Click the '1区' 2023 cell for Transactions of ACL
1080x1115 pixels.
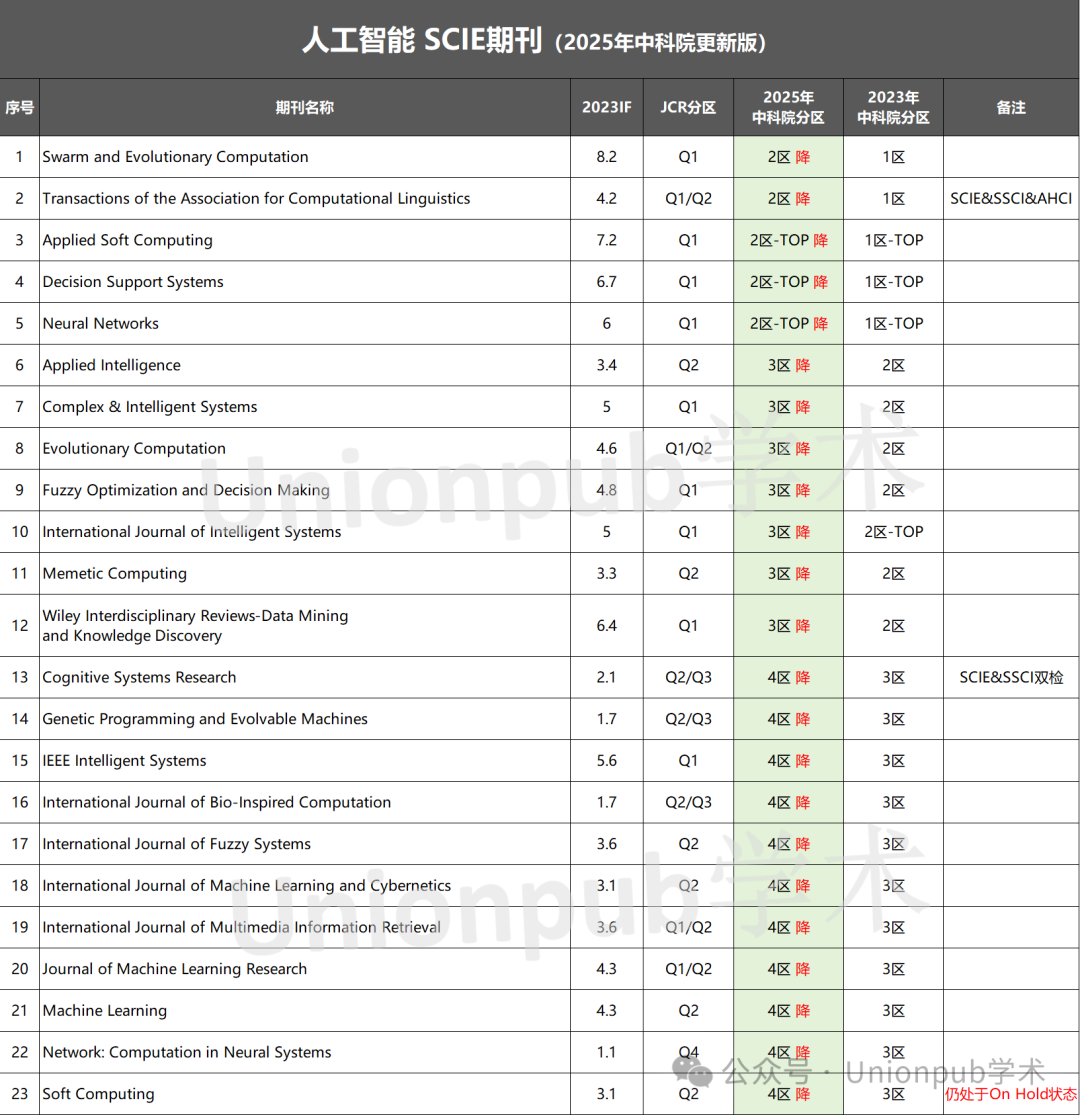pyautogui.click(x=894, y=198)
